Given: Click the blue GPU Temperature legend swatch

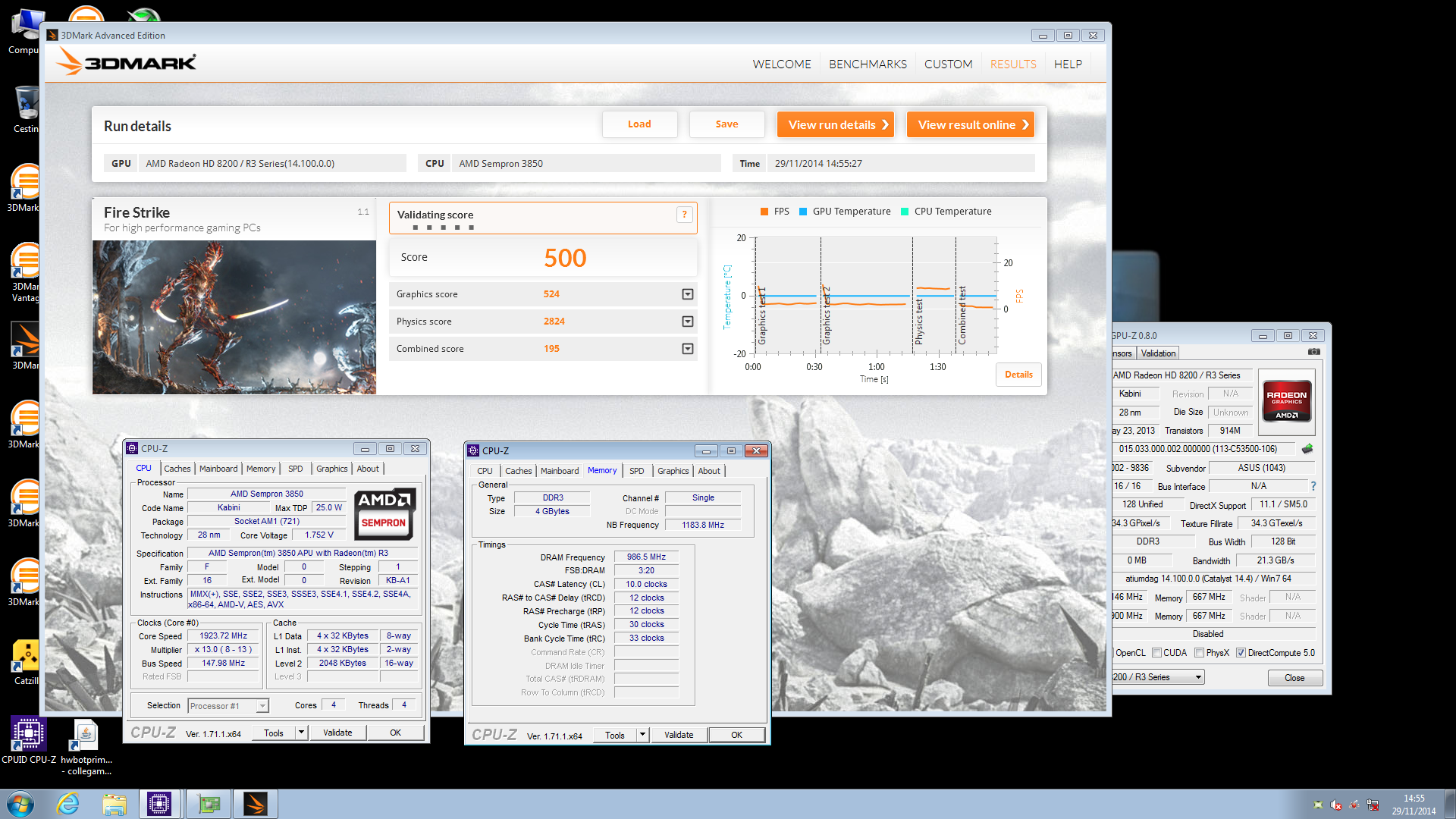Looking at the screenshot, I should tap(803, 212).
